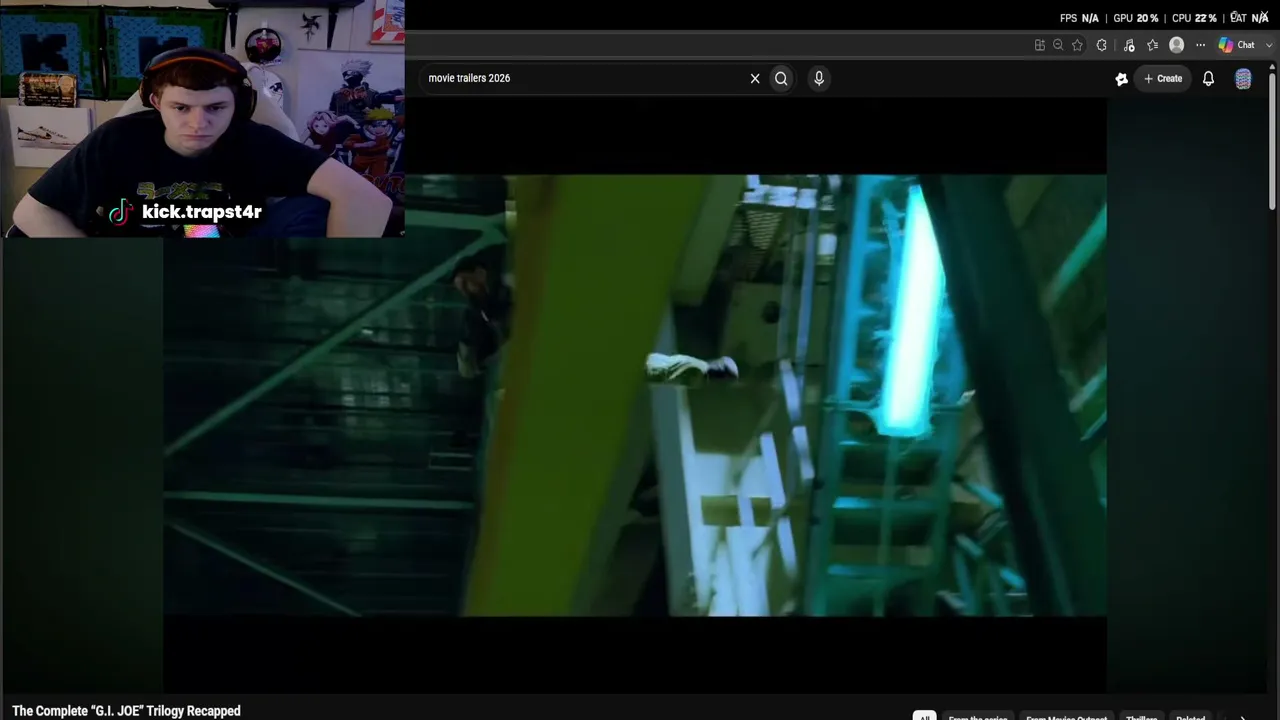Screen dimensions: 1280x720
Task: Select the 'From the series' chip
Action: point(978,717)
